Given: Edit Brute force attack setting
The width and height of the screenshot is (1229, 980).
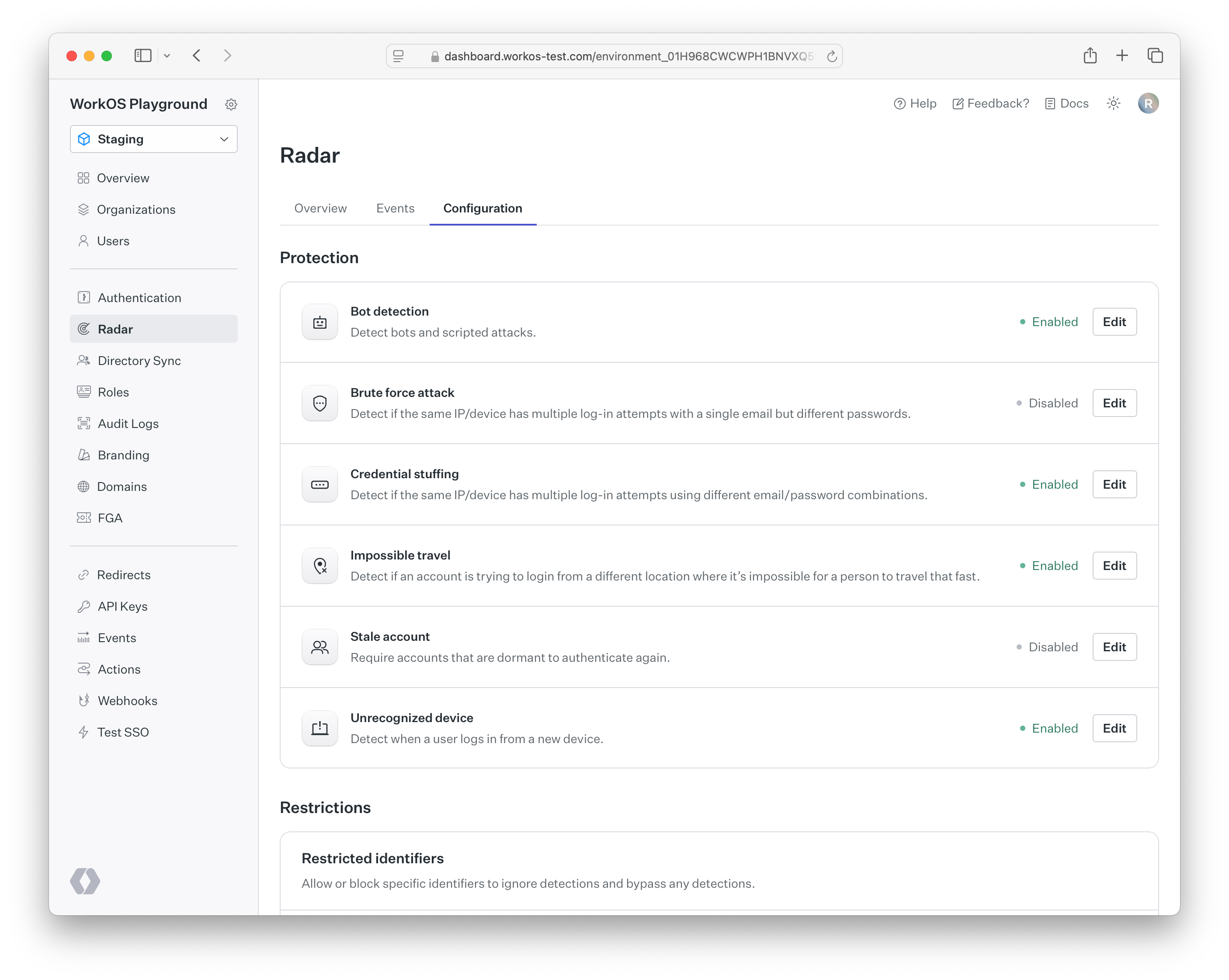Looking at the screenshot, I should click(x=1114, y=403).
